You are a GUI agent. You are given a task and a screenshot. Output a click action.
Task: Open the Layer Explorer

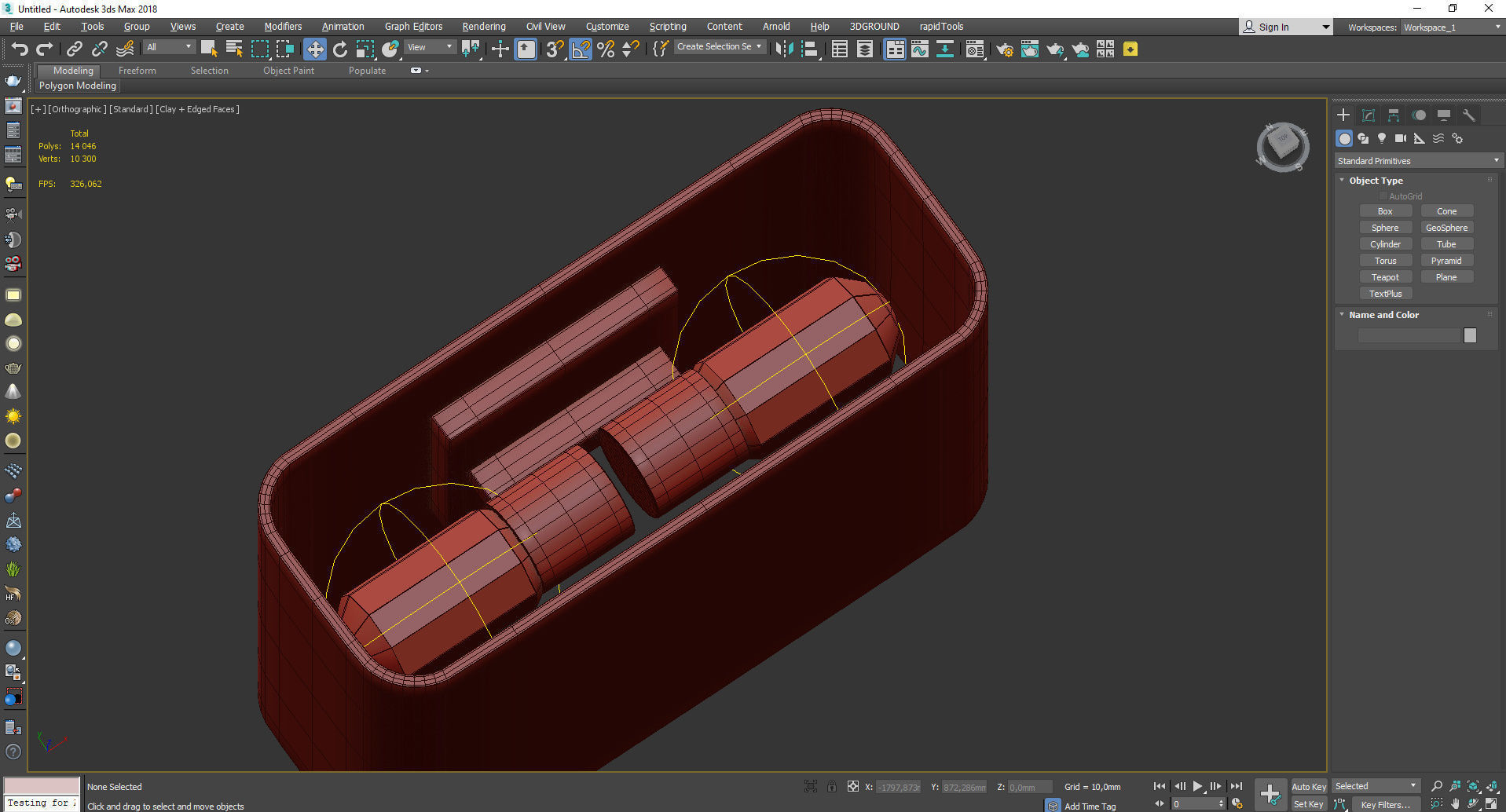(865, 49)
